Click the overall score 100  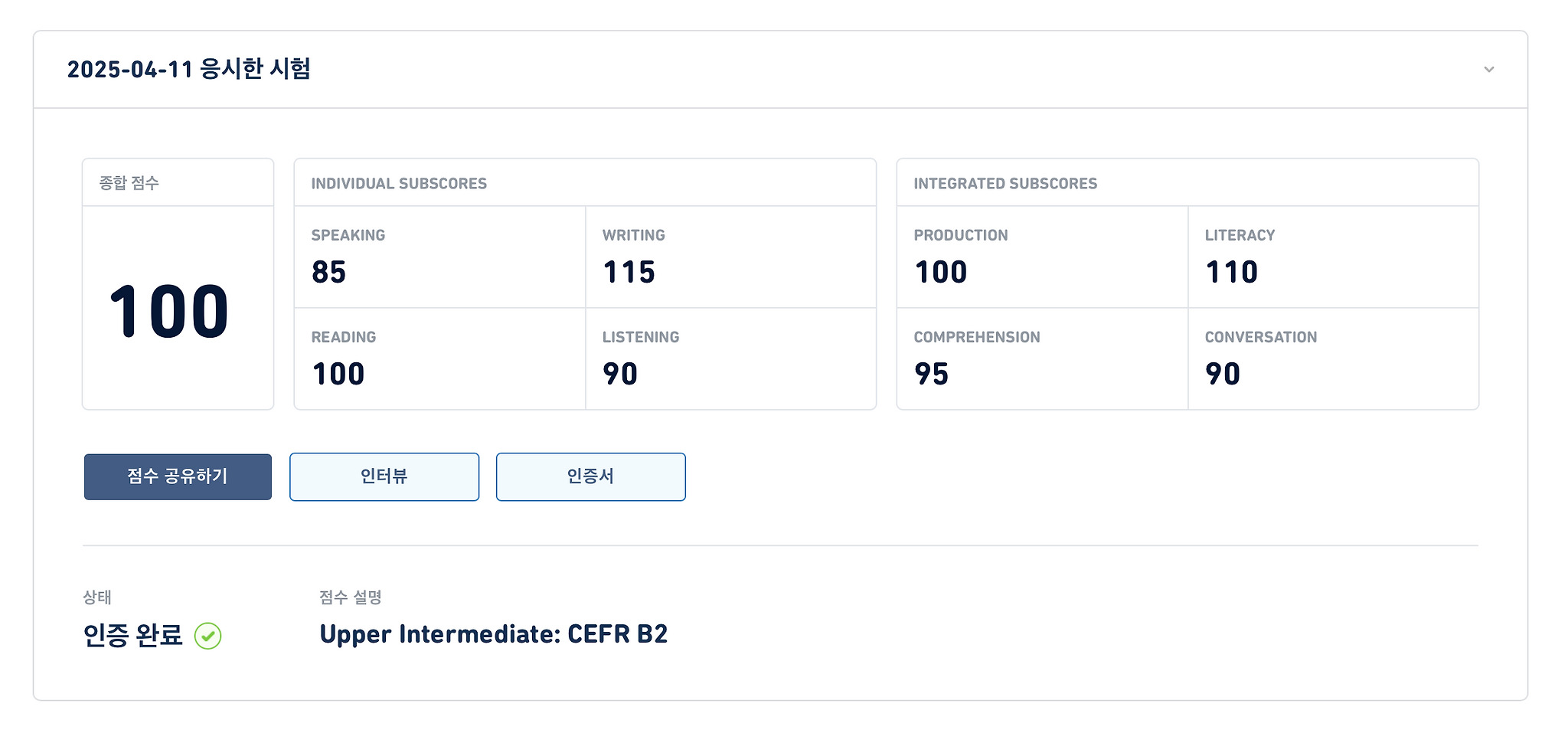169,312
